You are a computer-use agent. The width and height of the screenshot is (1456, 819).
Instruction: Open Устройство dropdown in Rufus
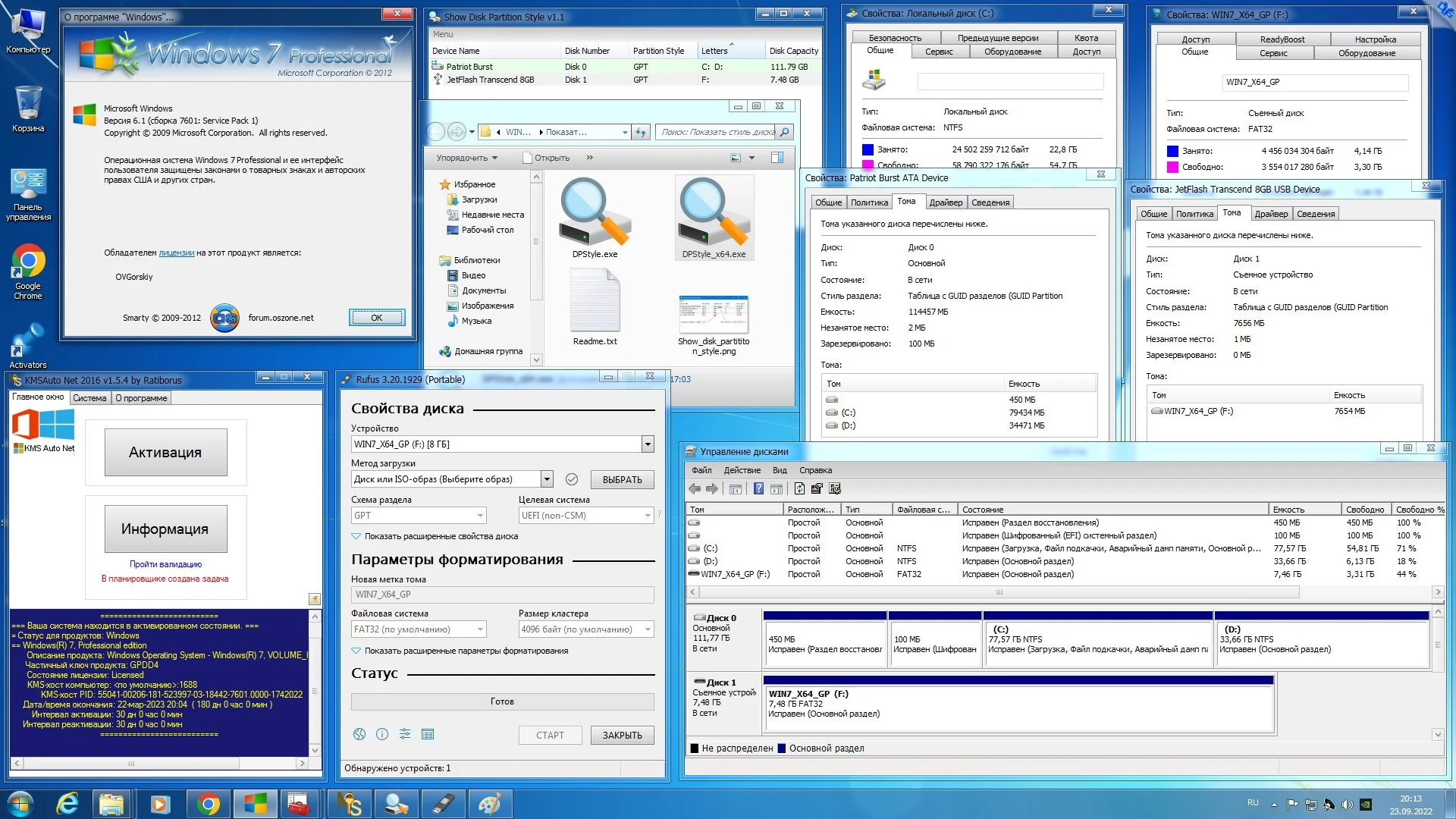648,444
